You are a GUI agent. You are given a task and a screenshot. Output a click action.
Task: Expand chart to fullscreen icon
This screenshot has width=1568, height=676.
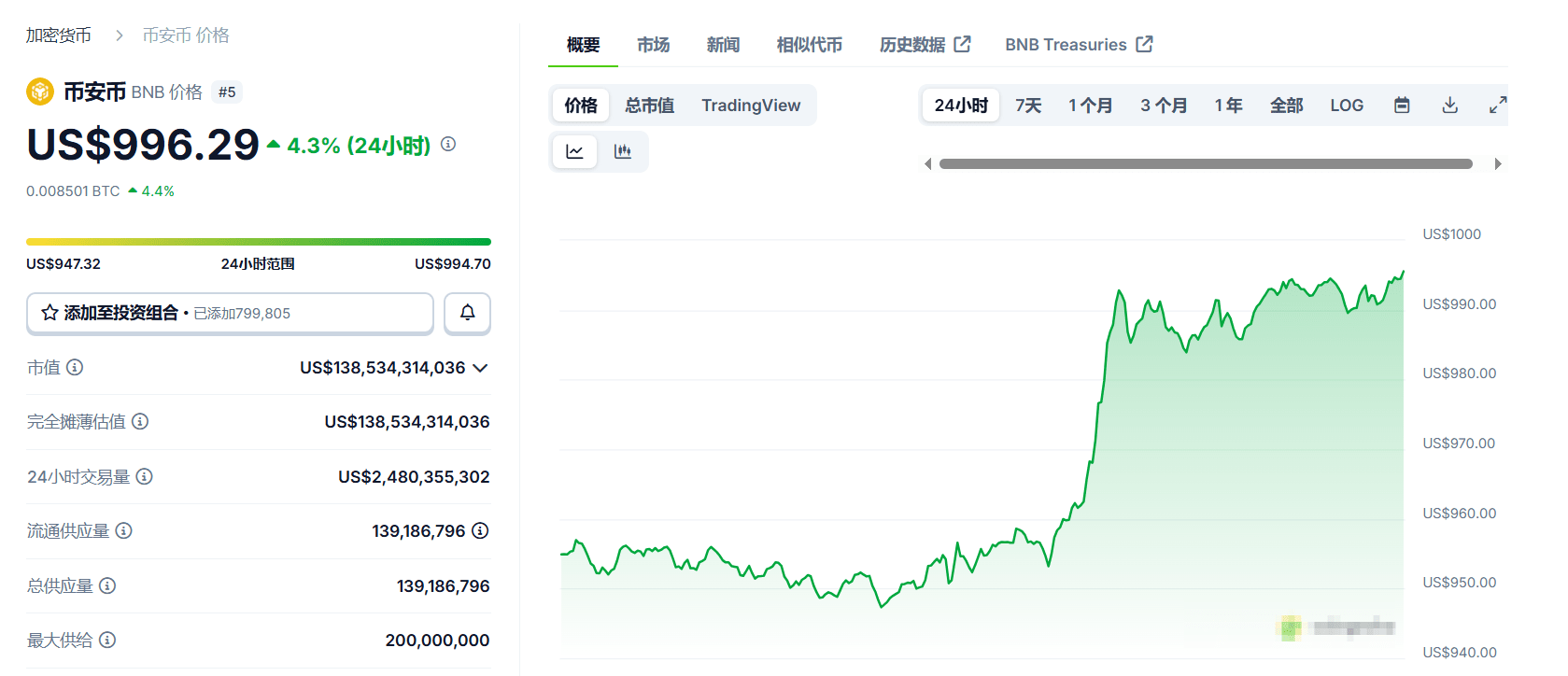pos(1498,106)
